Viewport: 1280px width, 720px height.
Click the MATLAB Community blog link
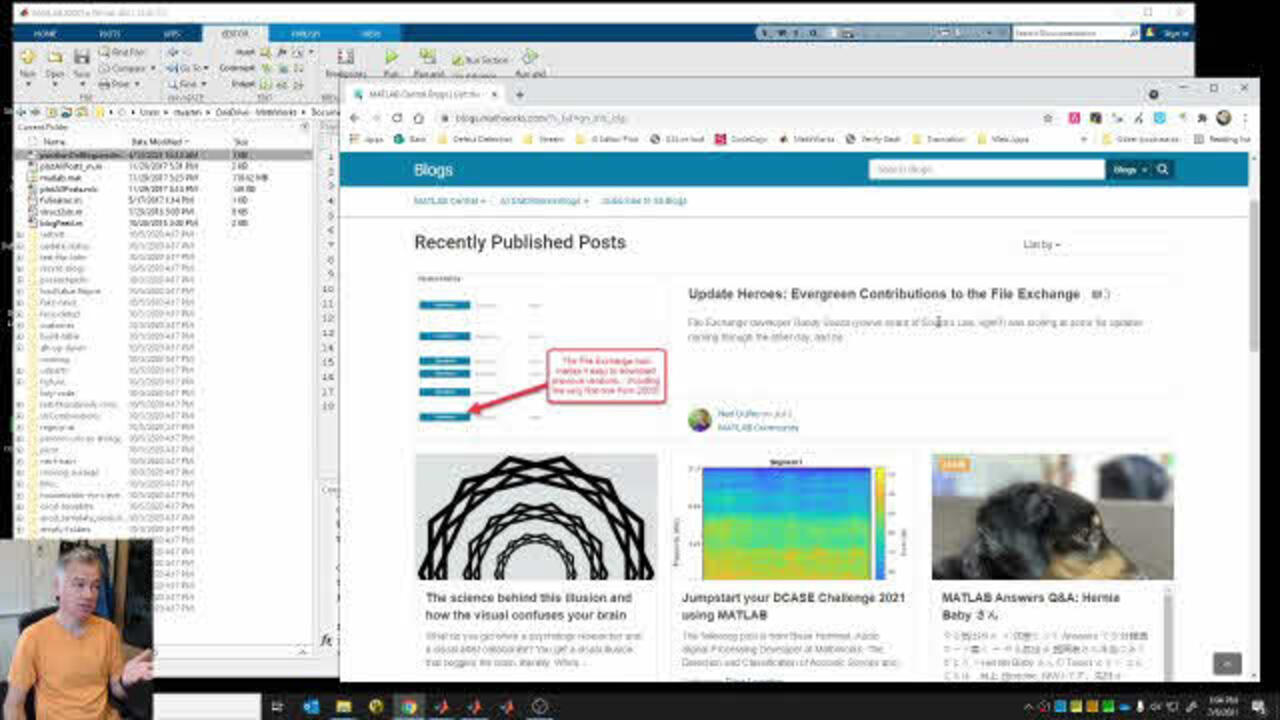tap(758, 427)
